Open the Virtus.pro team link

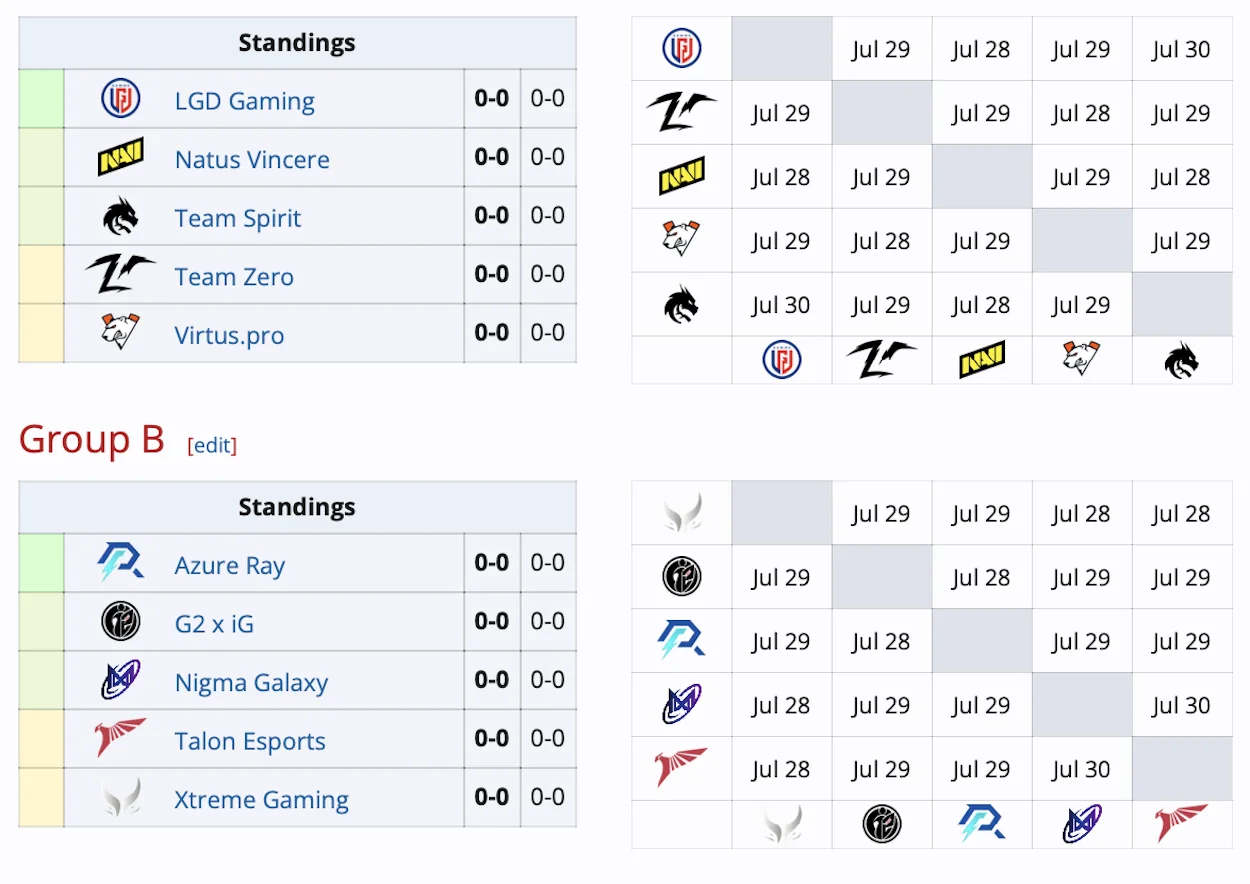[x=229, y=335]
